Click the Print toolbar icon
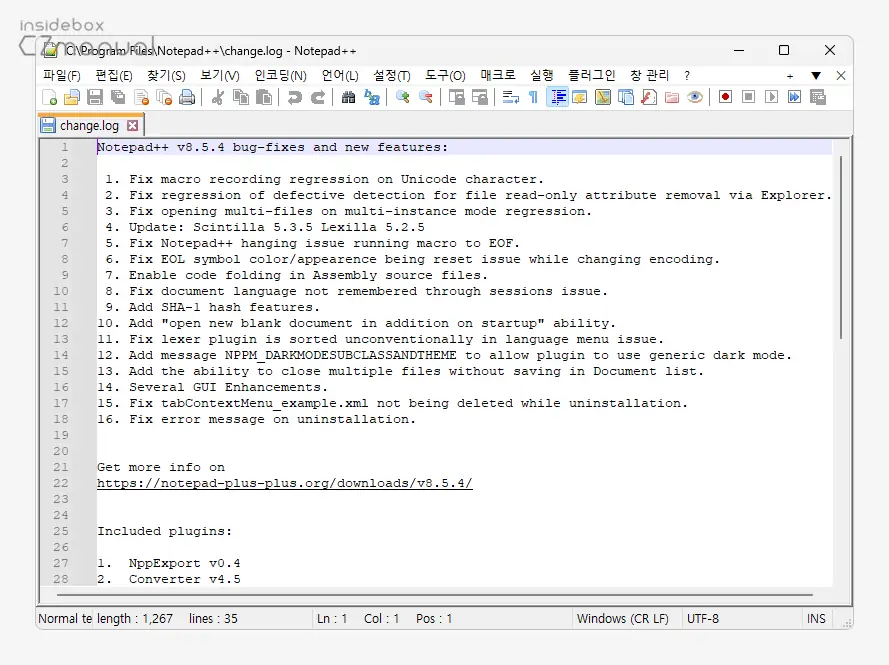This screenshot has height=665, width=889. [186, 97]
